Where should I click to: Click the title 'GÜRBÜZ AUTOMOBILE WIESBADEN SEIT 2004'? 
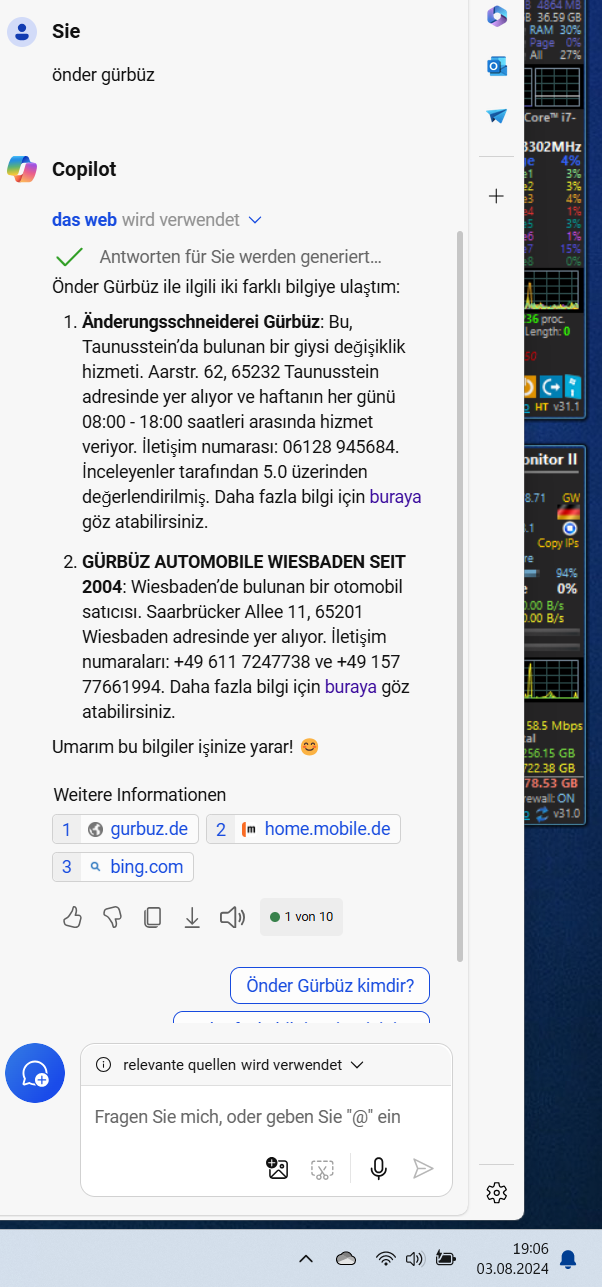coord(244,574)
